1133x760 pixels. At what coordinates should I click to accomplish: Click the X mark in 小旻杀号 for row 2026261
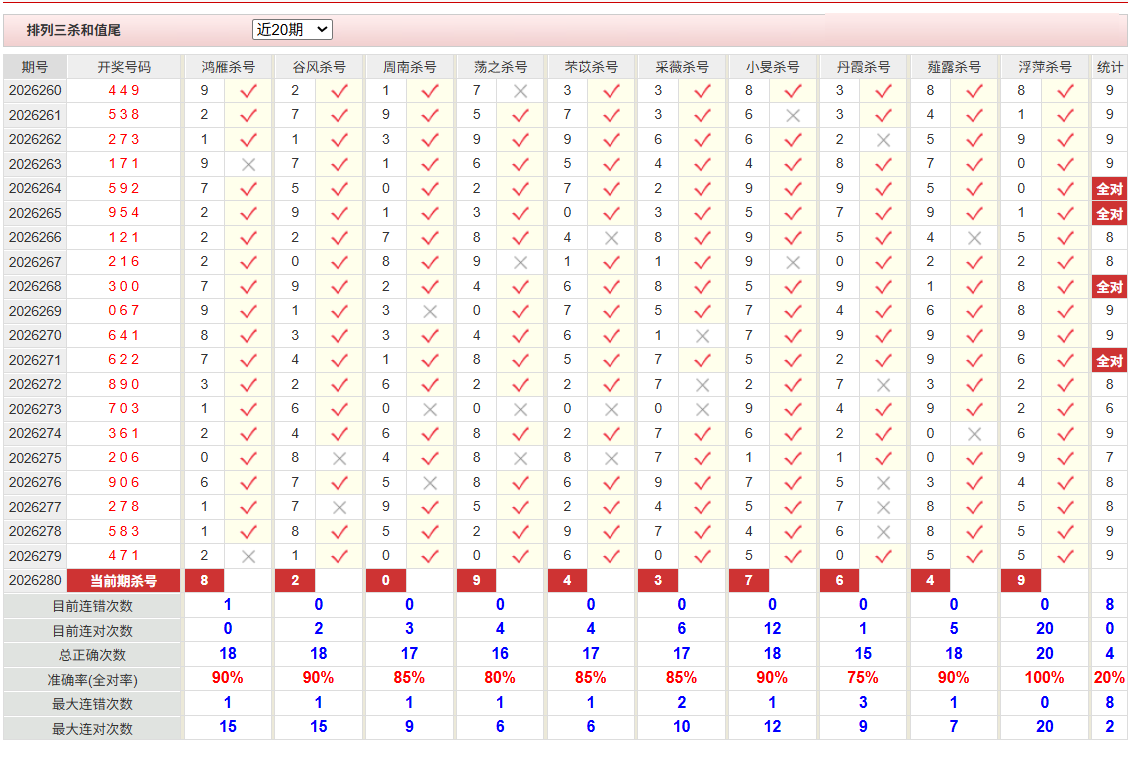(793, 116)
